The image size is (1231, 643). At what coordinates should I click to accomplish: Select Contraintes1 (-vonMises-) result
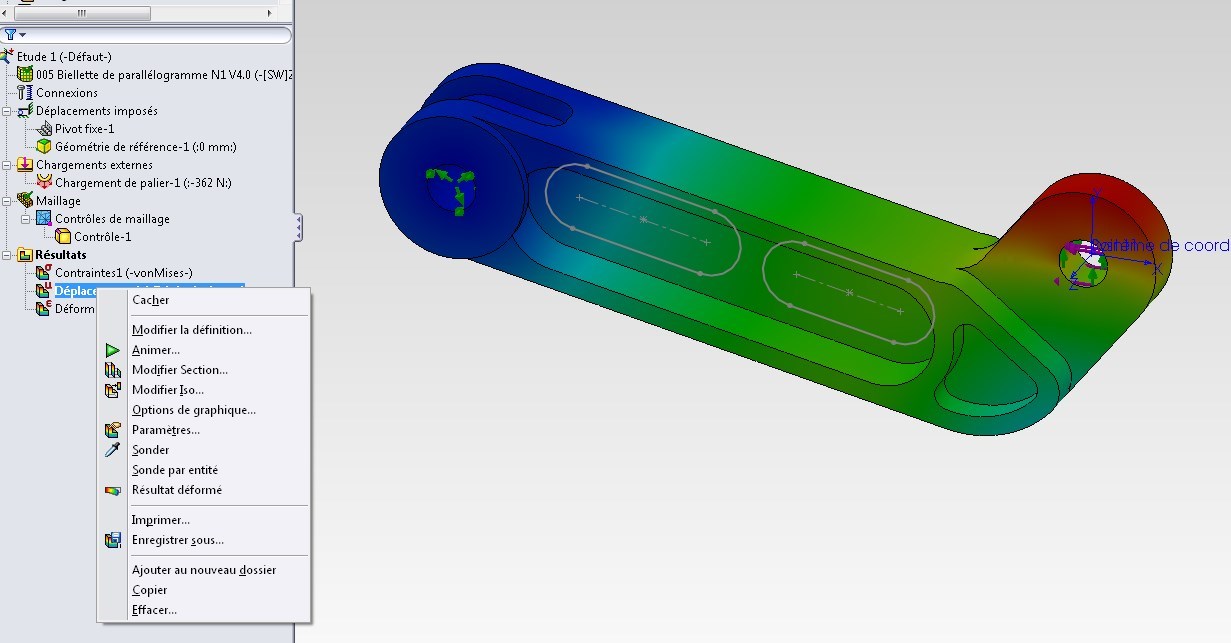(123, 272)
